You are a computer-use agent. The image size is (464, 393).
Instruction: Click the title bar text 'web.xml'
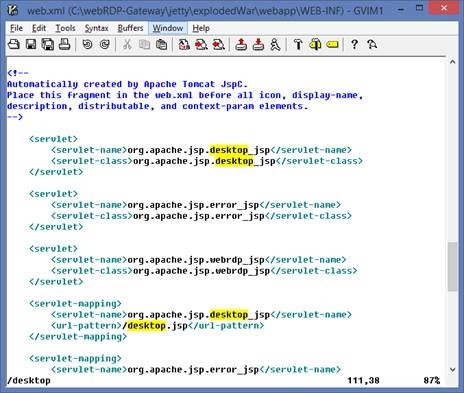tap(46, 11)
